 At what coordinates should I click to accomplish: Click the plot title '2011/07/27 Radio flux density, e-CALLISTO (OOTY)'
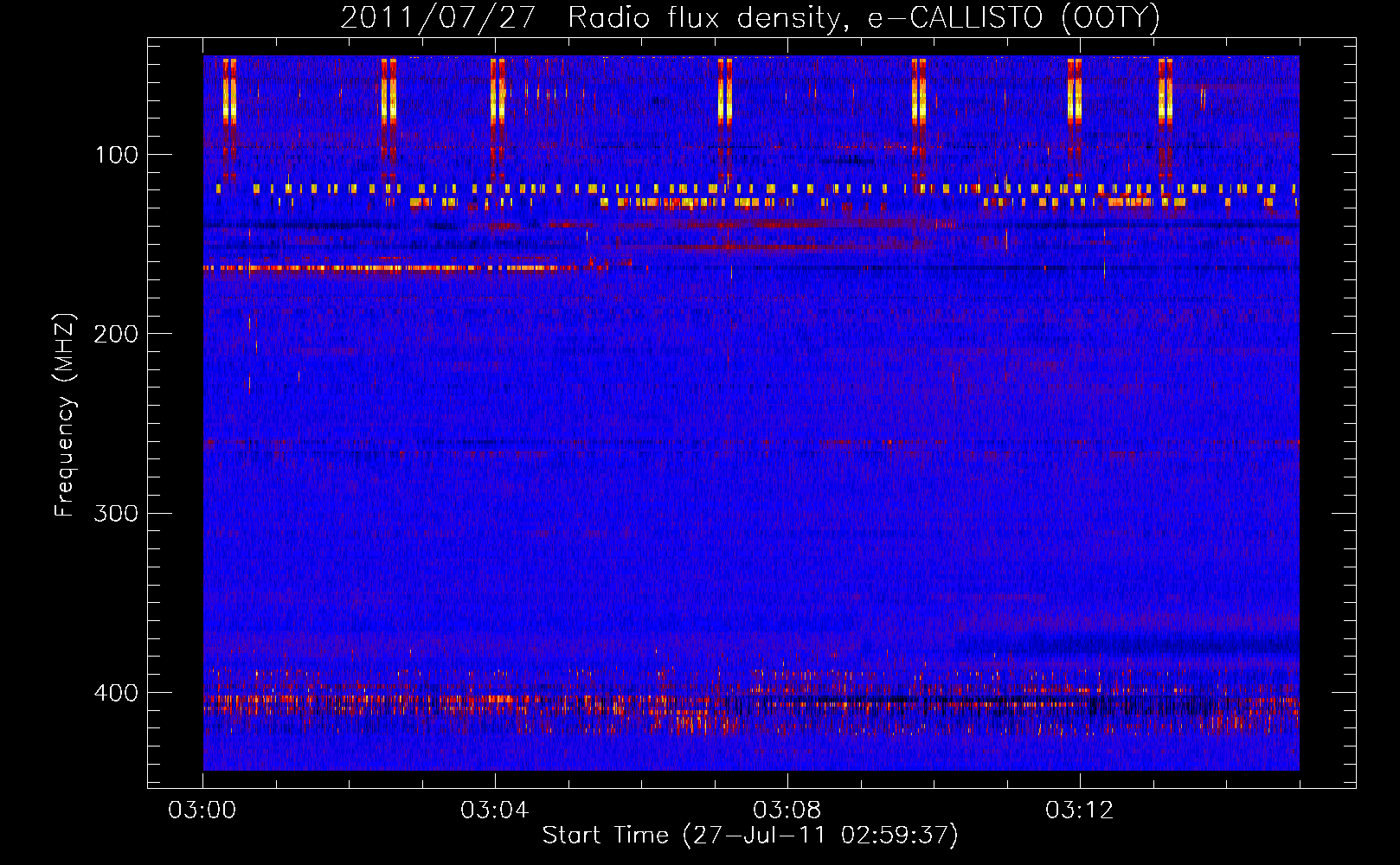coord(750,17)
